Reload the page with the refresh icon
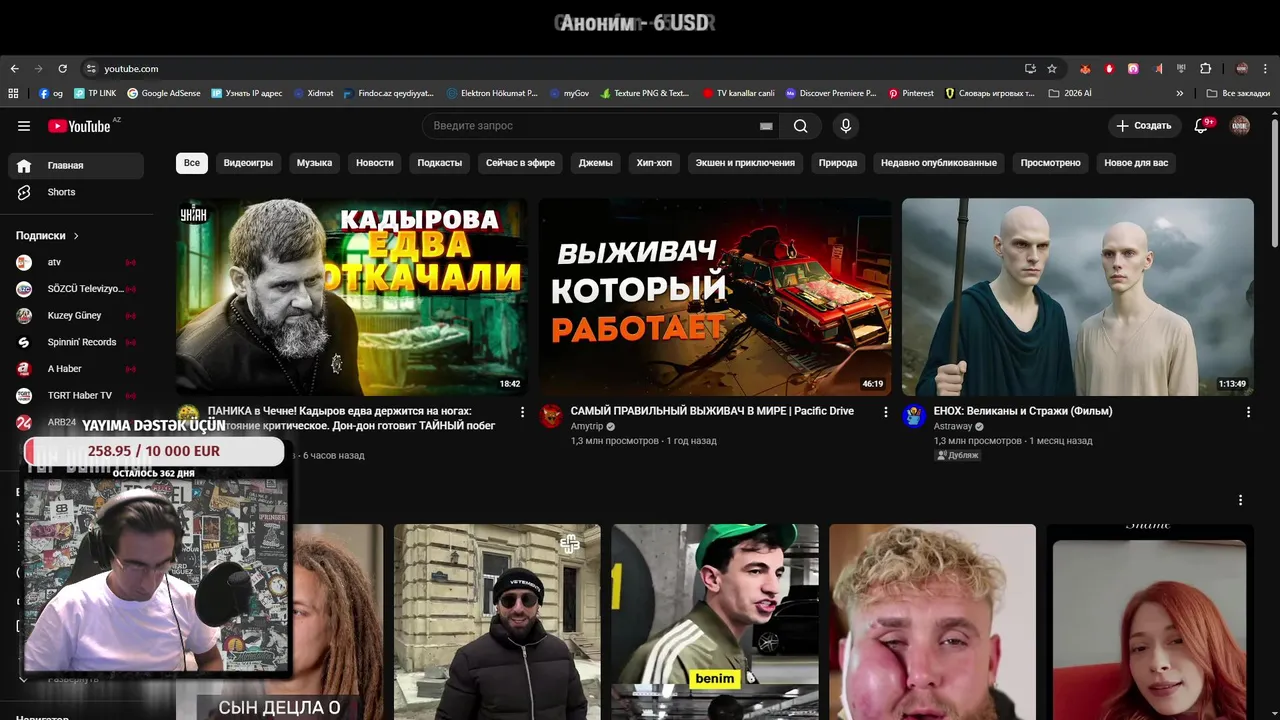The height and width of the screenshot is (720, 1280). point(62,69)
